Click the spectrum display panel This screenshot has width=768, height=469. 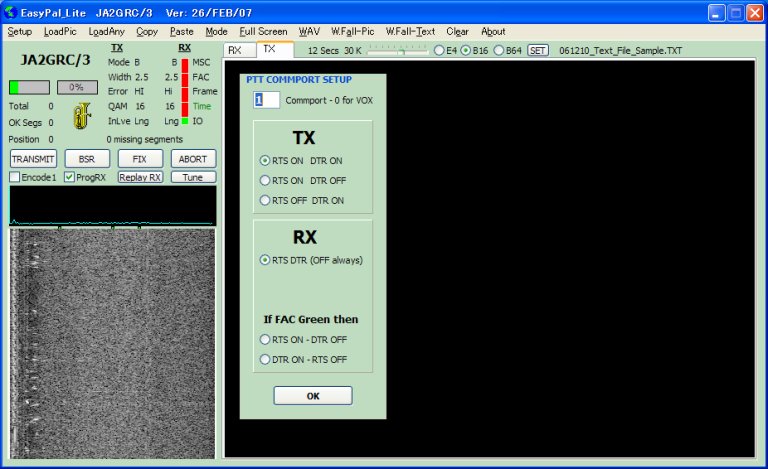coord(113,206)
